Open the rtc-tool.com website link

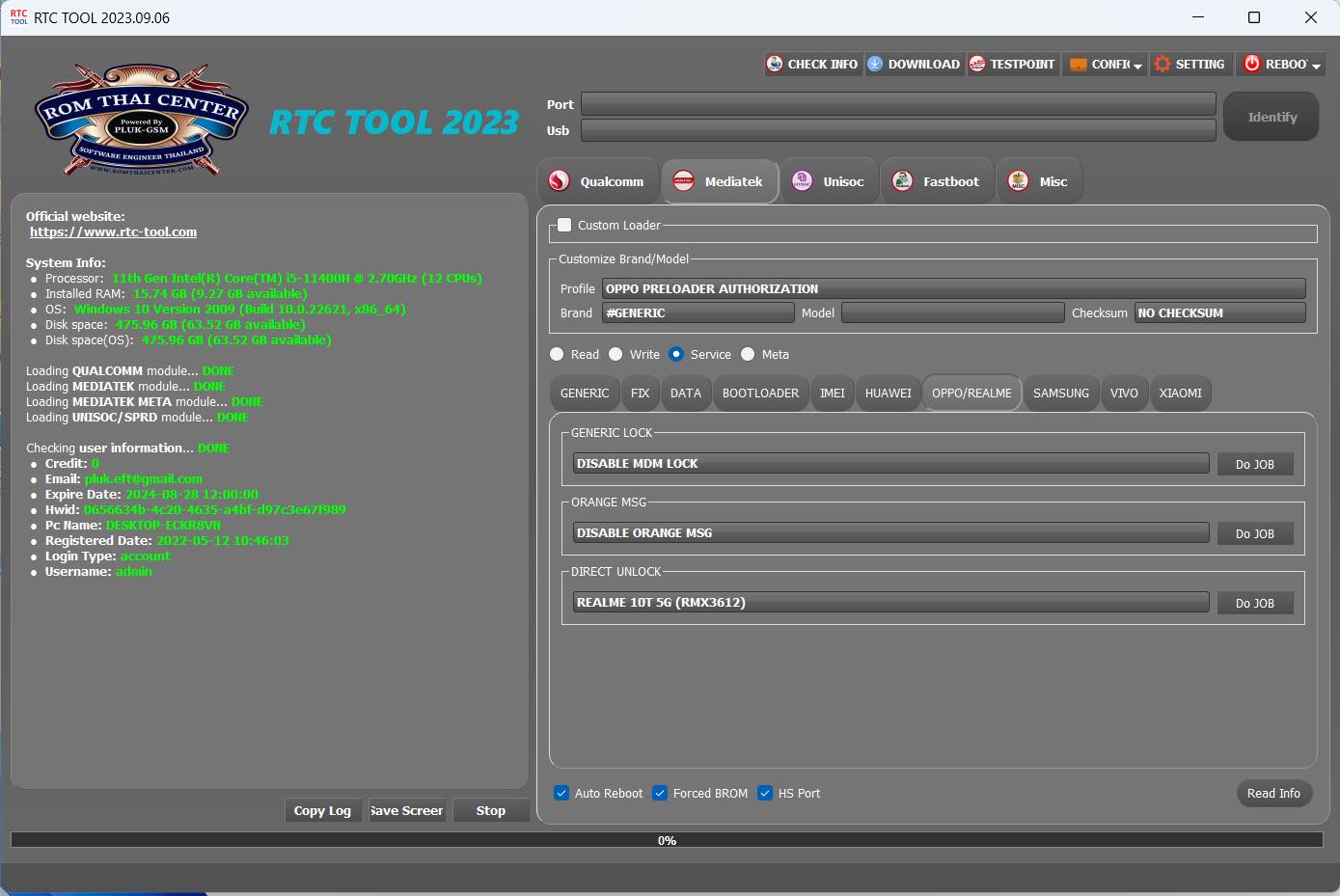[113, 231]
